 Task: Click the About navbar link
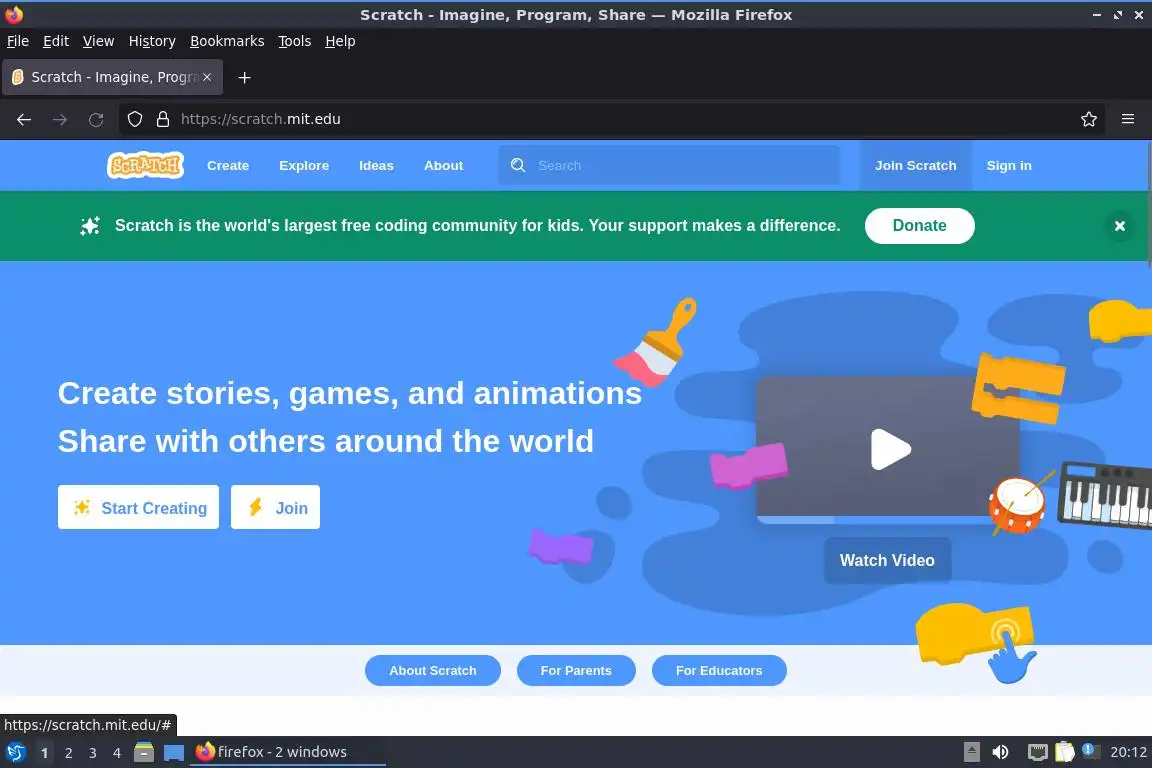click(x=444, y=165)
